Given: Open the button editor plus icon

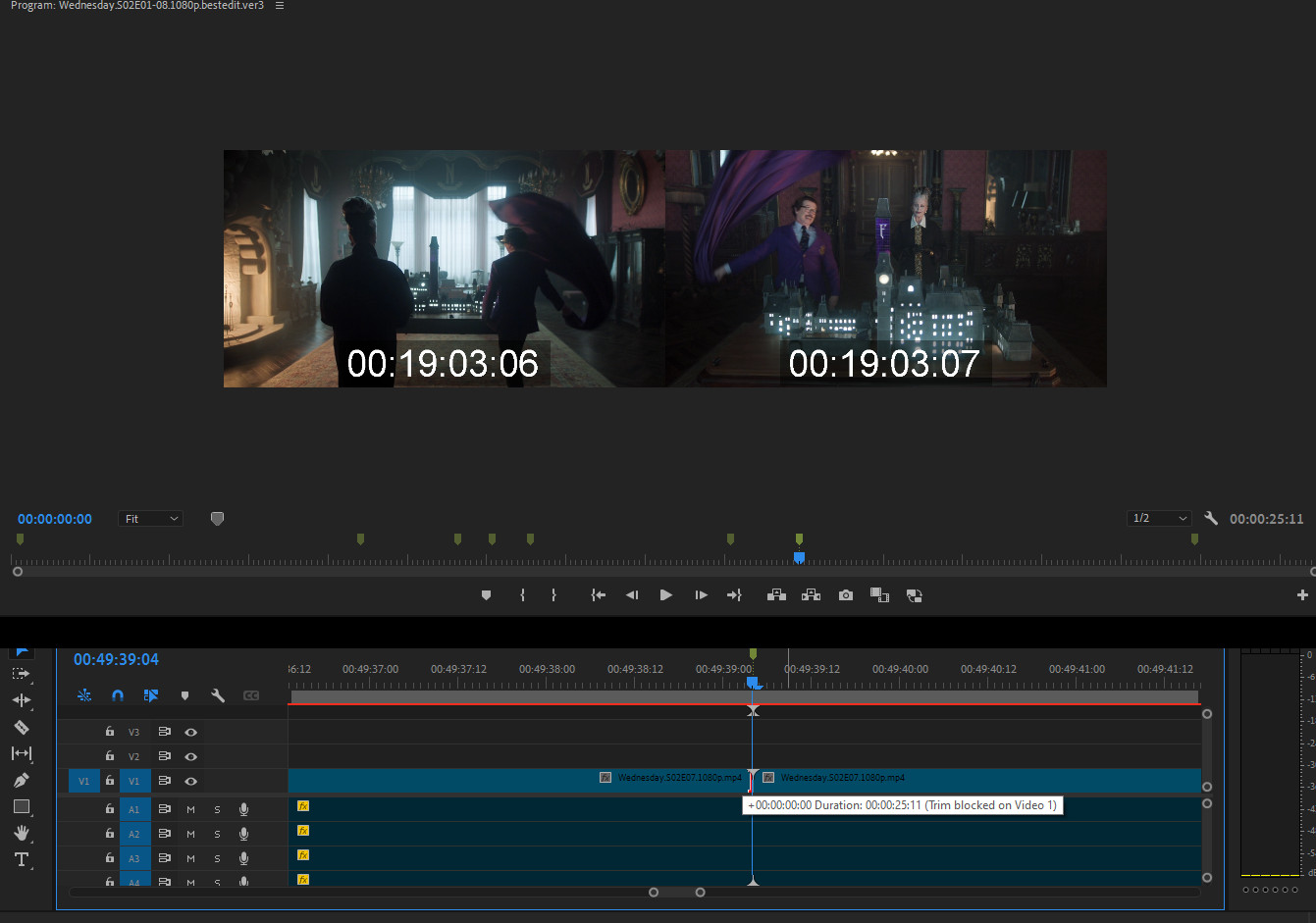Looking at the screenshot, I should (1302, 595).
